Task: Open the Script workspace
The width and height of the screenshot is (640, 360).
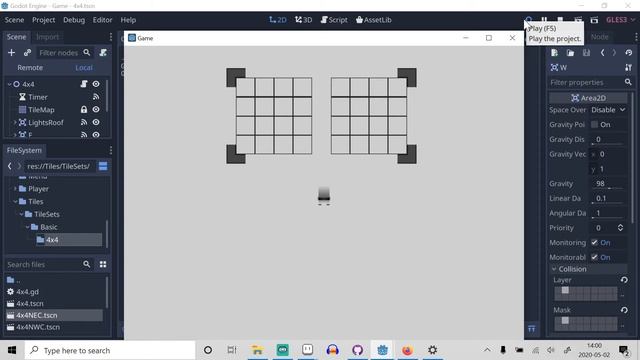Action: point(334,20)
